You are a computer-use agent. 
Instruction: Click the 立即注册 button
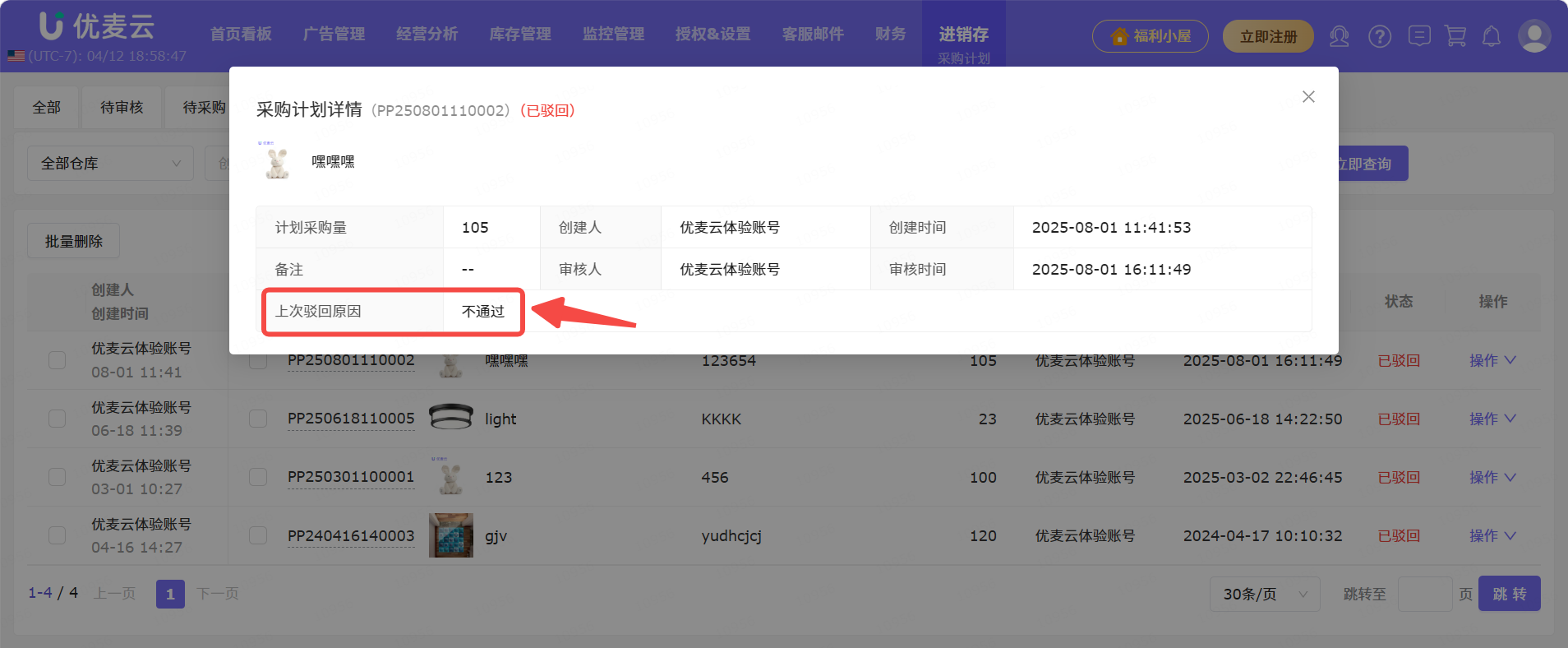1267,36
